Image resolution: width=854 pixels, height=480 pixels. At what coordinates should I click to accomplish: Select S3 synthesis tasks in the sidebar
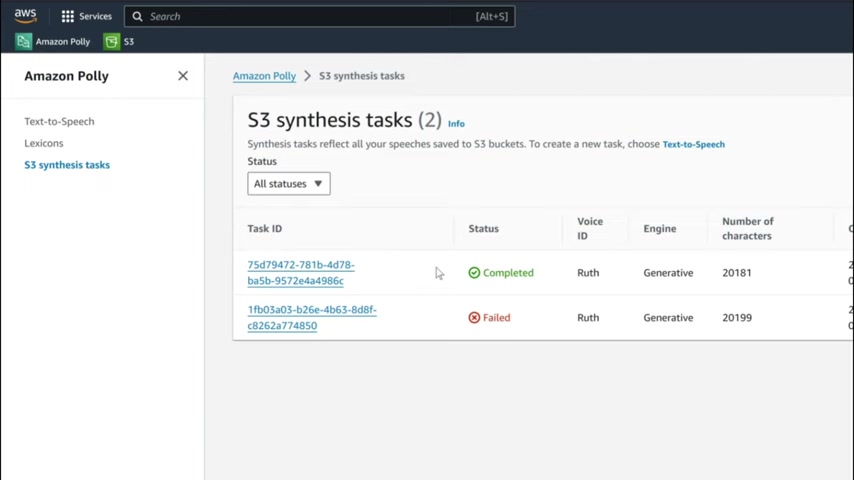[x=67, y=165]
